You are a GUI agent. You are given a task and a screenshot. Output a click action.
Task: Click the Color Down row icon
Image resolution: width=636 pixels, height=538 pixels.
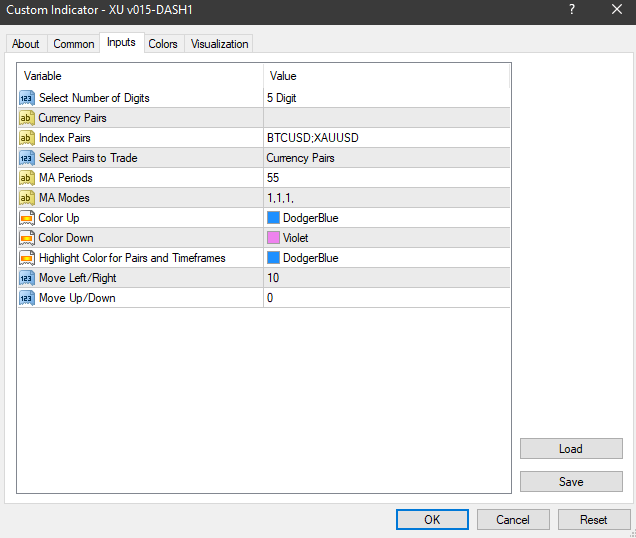pos(27,238)
